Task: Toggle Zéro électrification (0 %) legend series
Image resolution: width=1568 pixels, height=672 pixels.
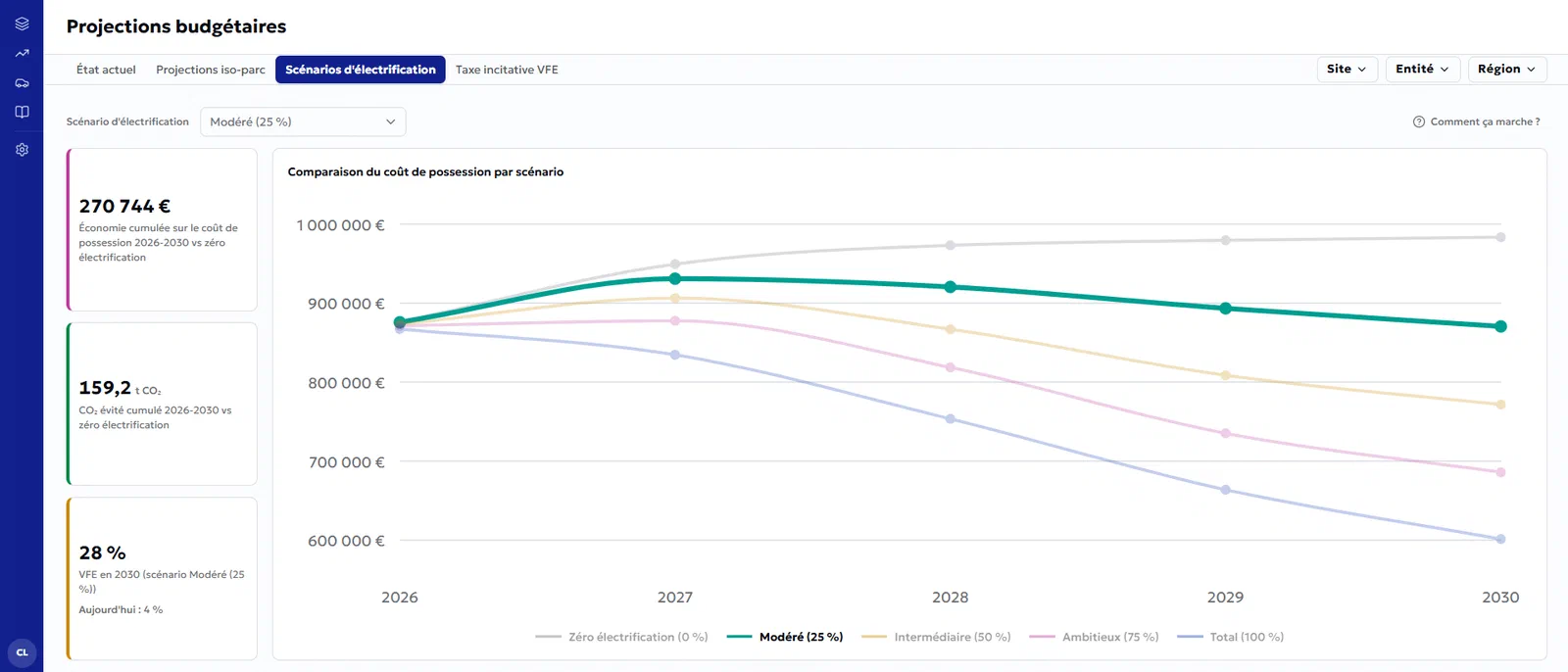Action: (621, 637)
